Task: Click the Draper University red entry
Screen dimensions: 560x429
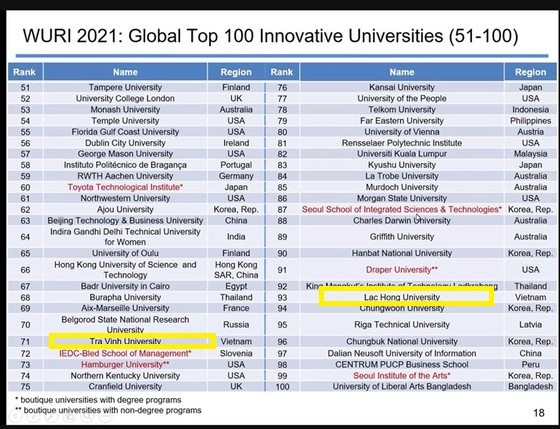Action: (402, 270)
